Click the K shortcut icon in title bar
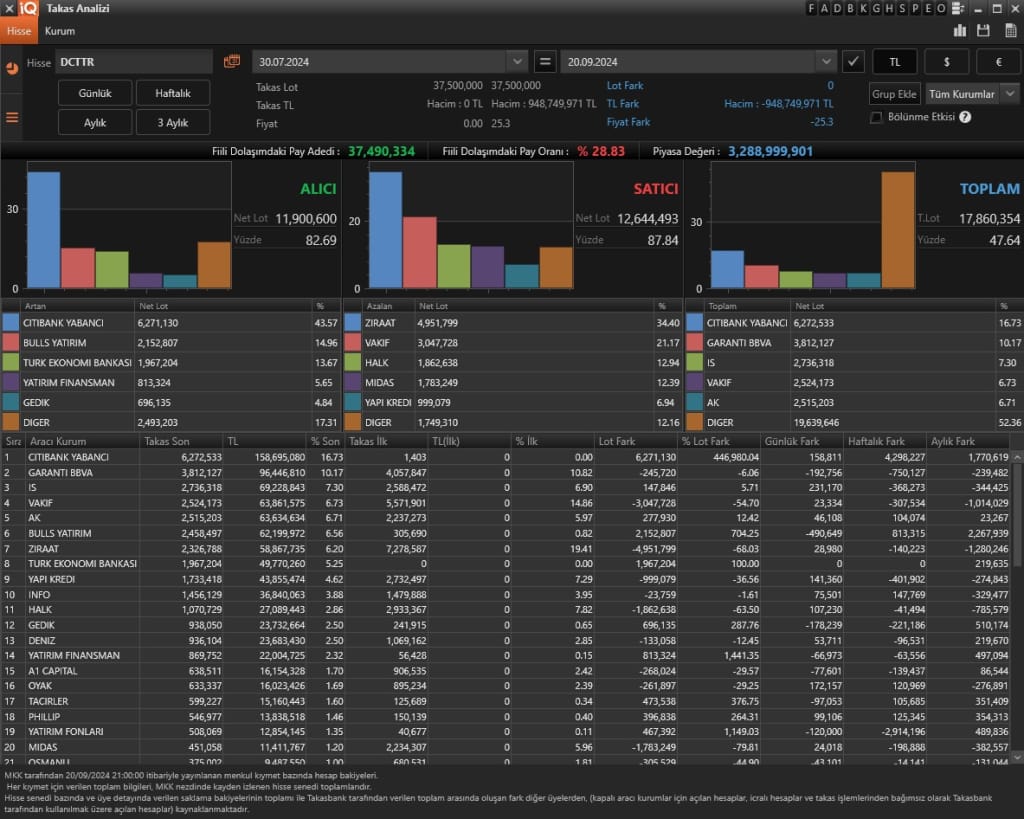1024x819 pixels. point(863,8)
